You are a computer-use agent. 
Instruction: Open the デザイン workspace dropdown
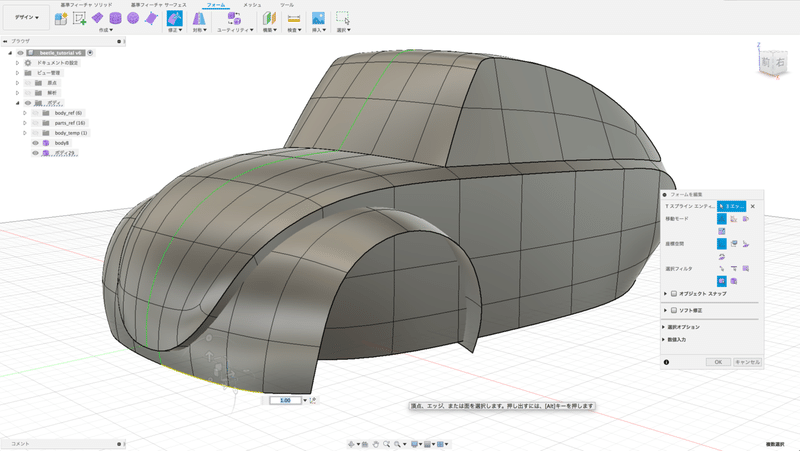27,18
